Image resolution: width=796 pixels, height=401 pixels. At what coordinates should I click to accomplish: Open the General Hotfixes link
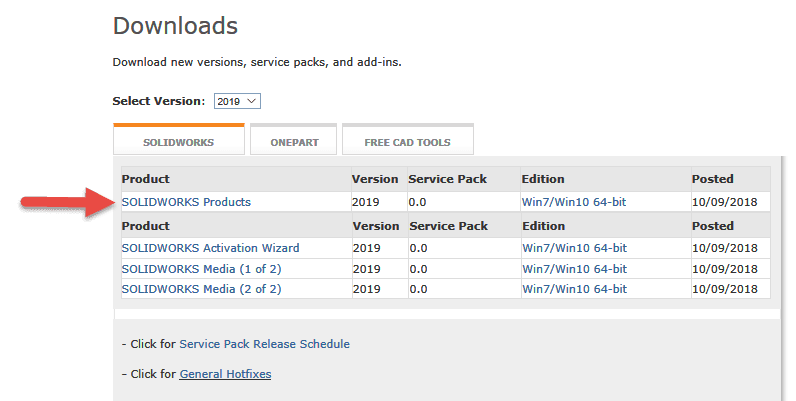[225, 374]
